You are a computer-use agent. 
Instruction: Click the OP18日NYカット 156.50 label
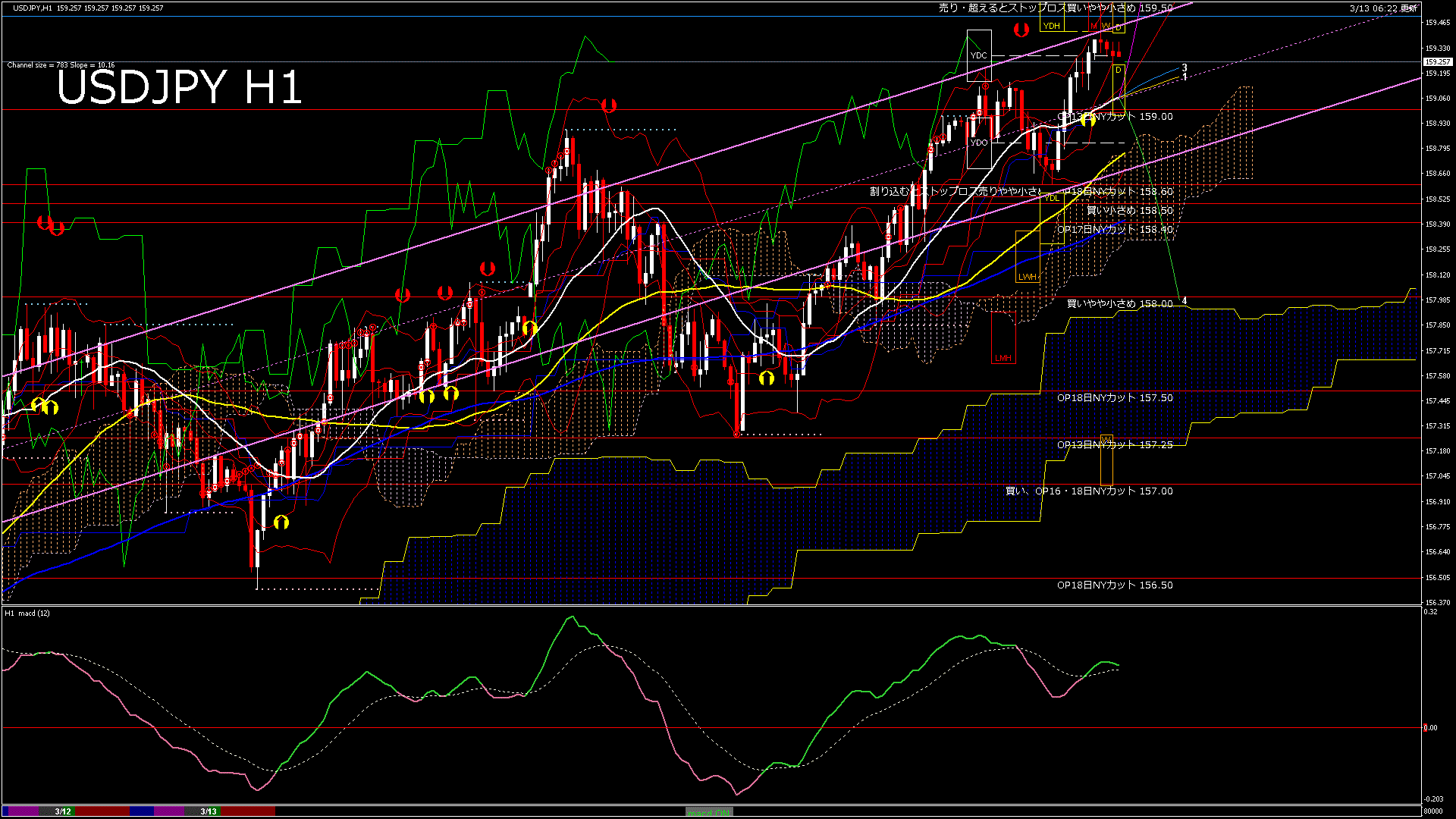click(1115, 585)
